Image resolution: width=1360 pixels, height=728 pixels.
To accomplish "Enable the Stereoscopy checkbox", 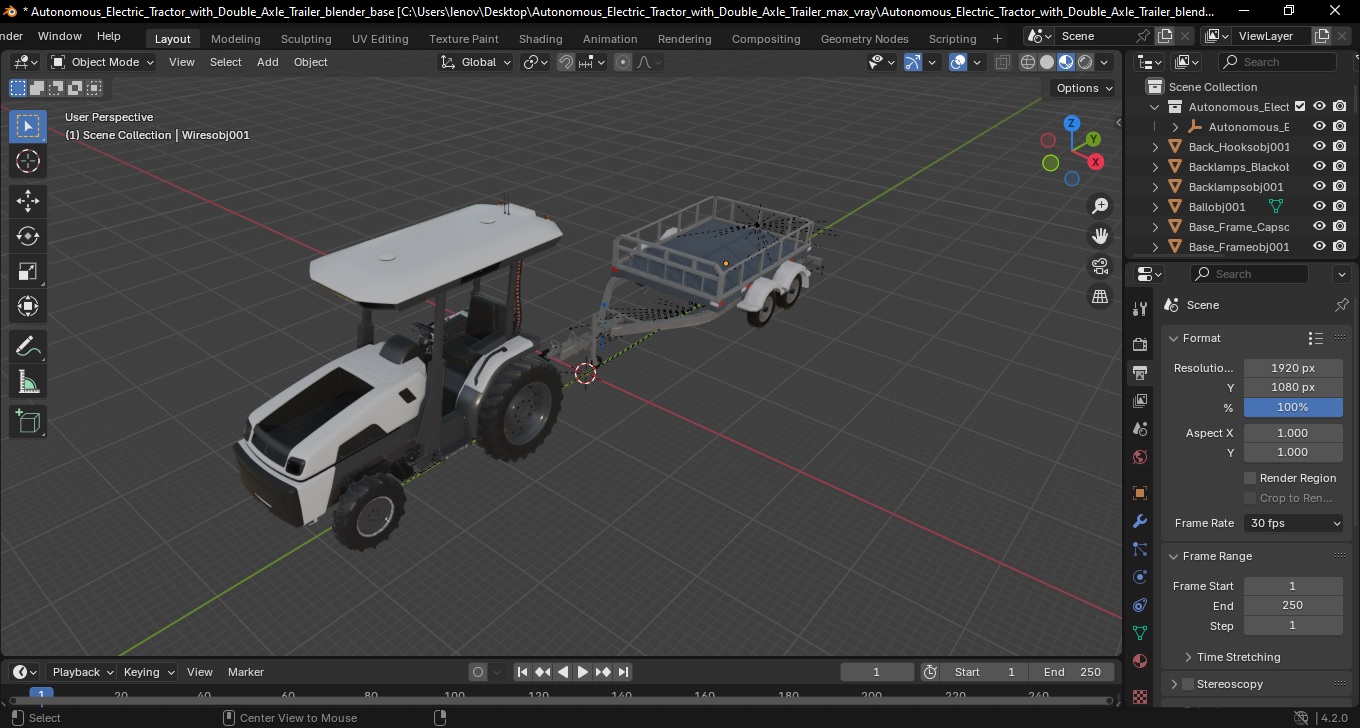I will (1188, 684).
